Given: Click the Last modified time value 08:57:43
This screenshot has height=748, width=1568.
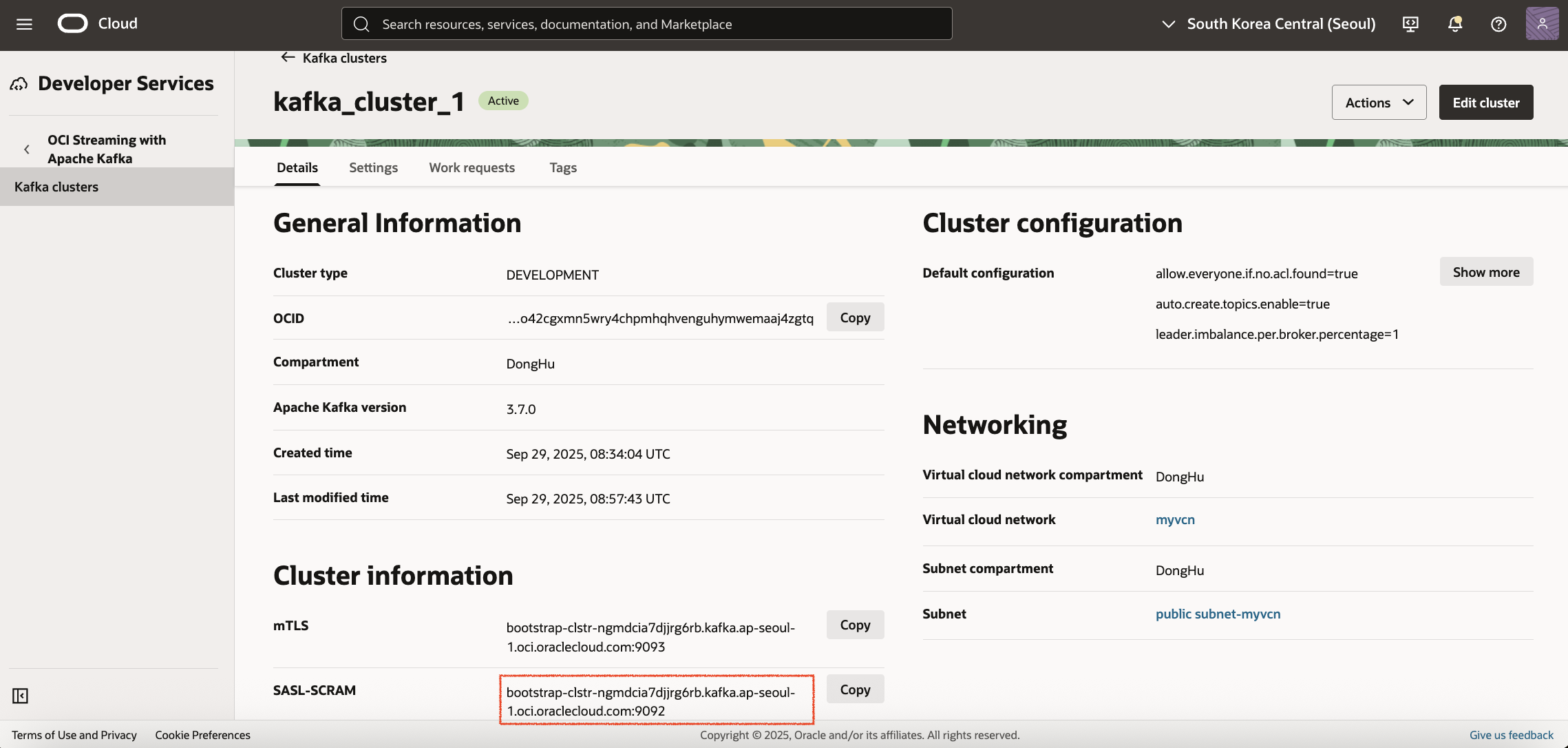Looking at the screenshot, I should coord(588,499).
